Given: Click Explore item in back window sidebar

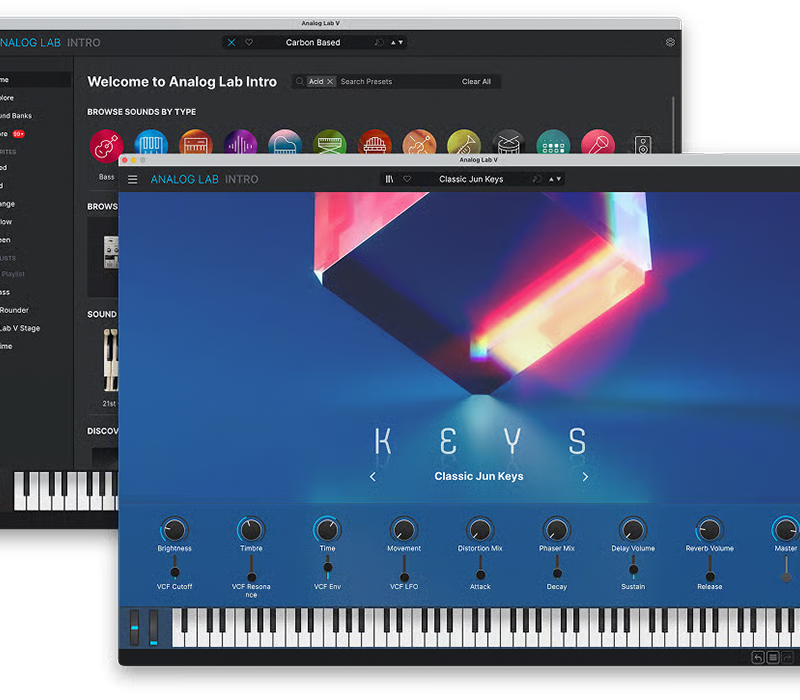Looking at the screenshot, I should click(x=7, y=98).
